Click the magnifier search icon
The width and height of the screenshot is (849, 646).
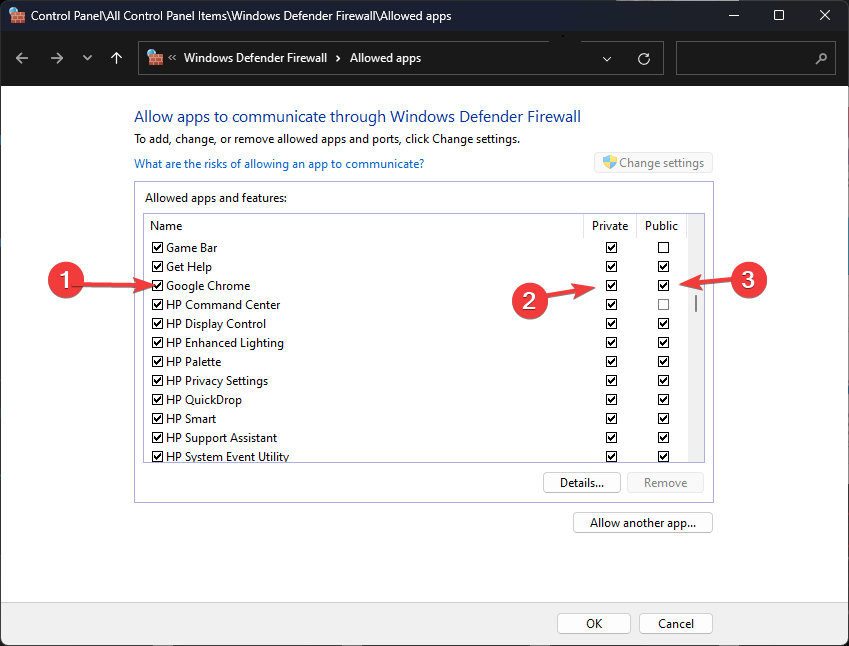(821, 58)
